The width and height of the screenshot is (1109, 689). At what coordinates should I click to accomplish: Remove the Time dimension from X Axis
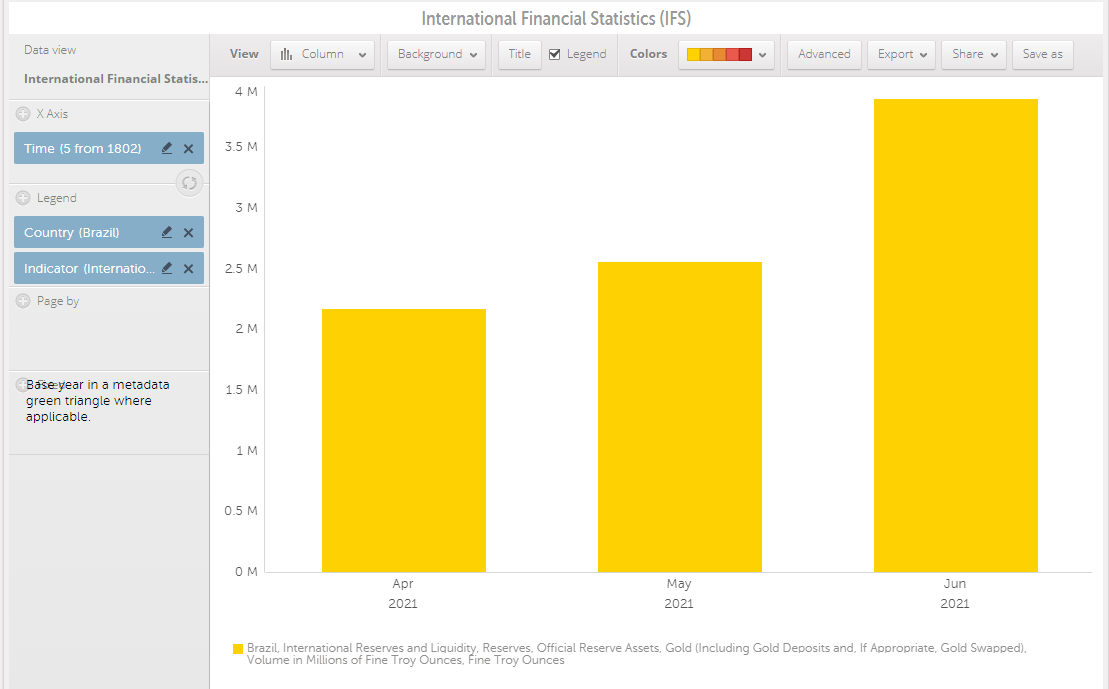pyautogui.click(x=188, y=148)
